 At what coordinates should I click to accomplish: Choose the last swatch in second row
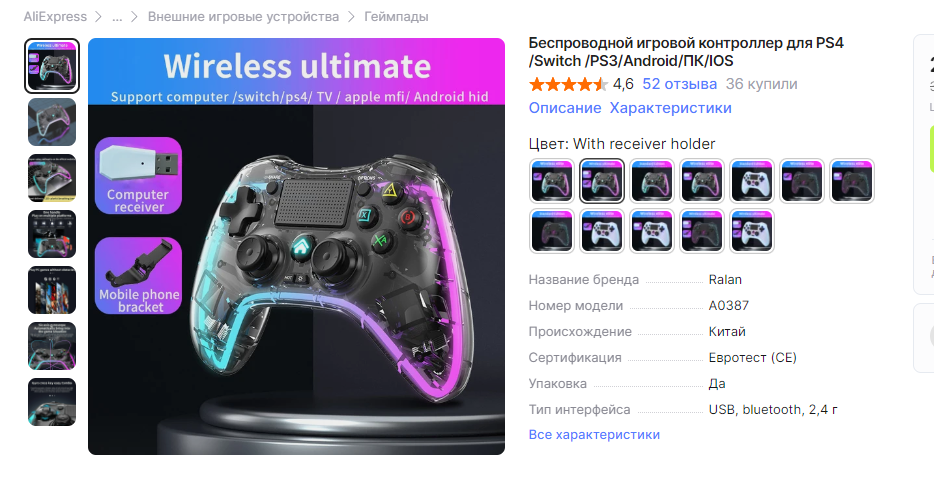click(752, 231)
